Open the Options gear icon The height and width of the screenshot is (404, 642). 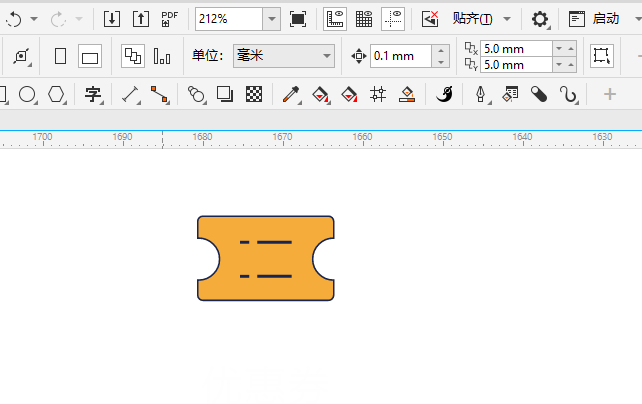pos(540,19)
